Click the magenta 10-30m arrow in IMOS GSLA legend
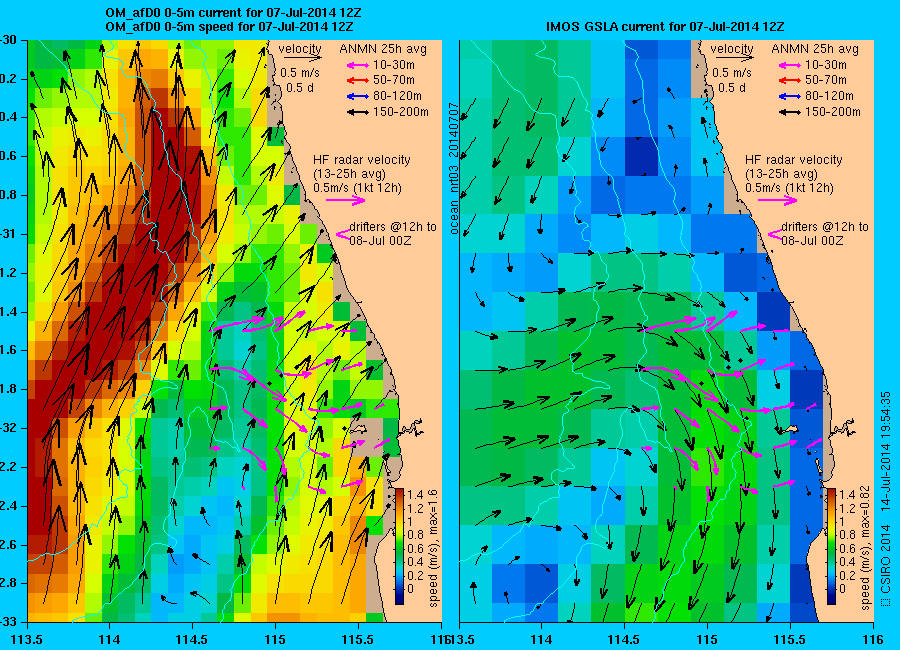 tap(790, 65)
